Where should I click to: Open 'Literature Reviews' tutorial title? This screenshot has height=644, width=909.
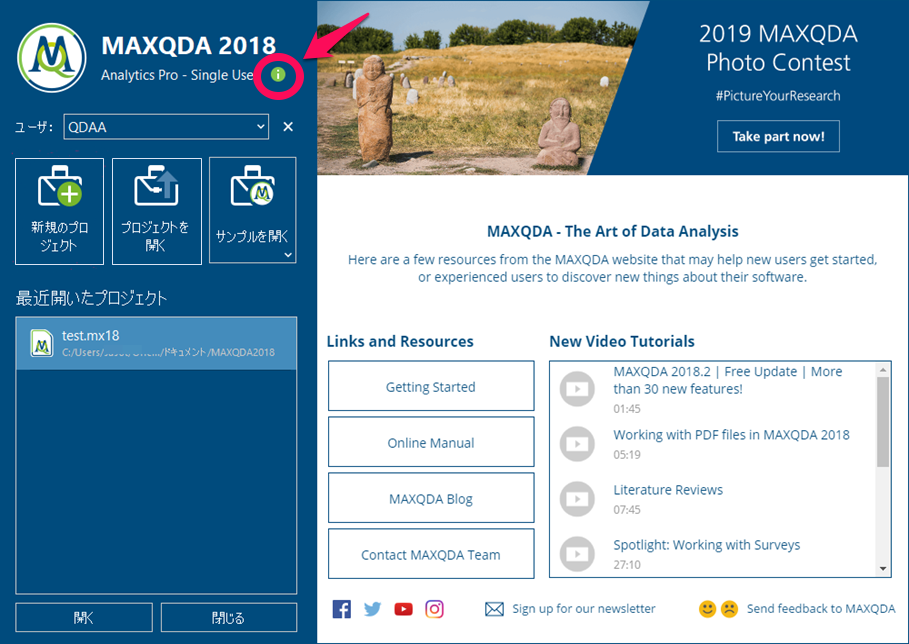click(x=668, y=490)
